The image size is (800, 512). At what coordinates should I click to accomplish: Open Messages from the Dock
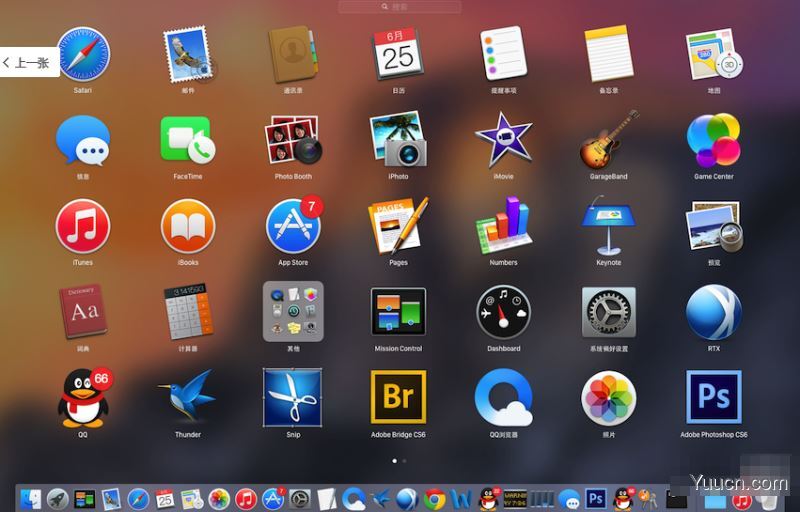click(569, 499)
